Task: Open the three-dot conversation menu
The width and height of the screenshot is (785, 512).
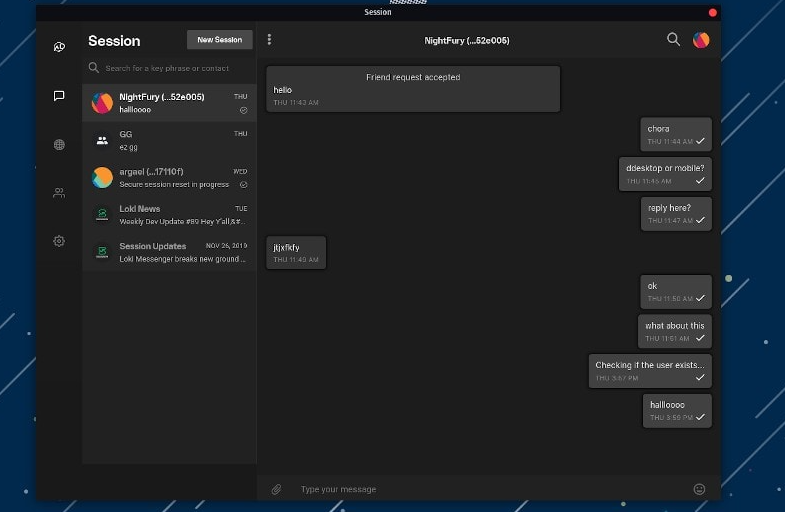Action: point(269,40)
